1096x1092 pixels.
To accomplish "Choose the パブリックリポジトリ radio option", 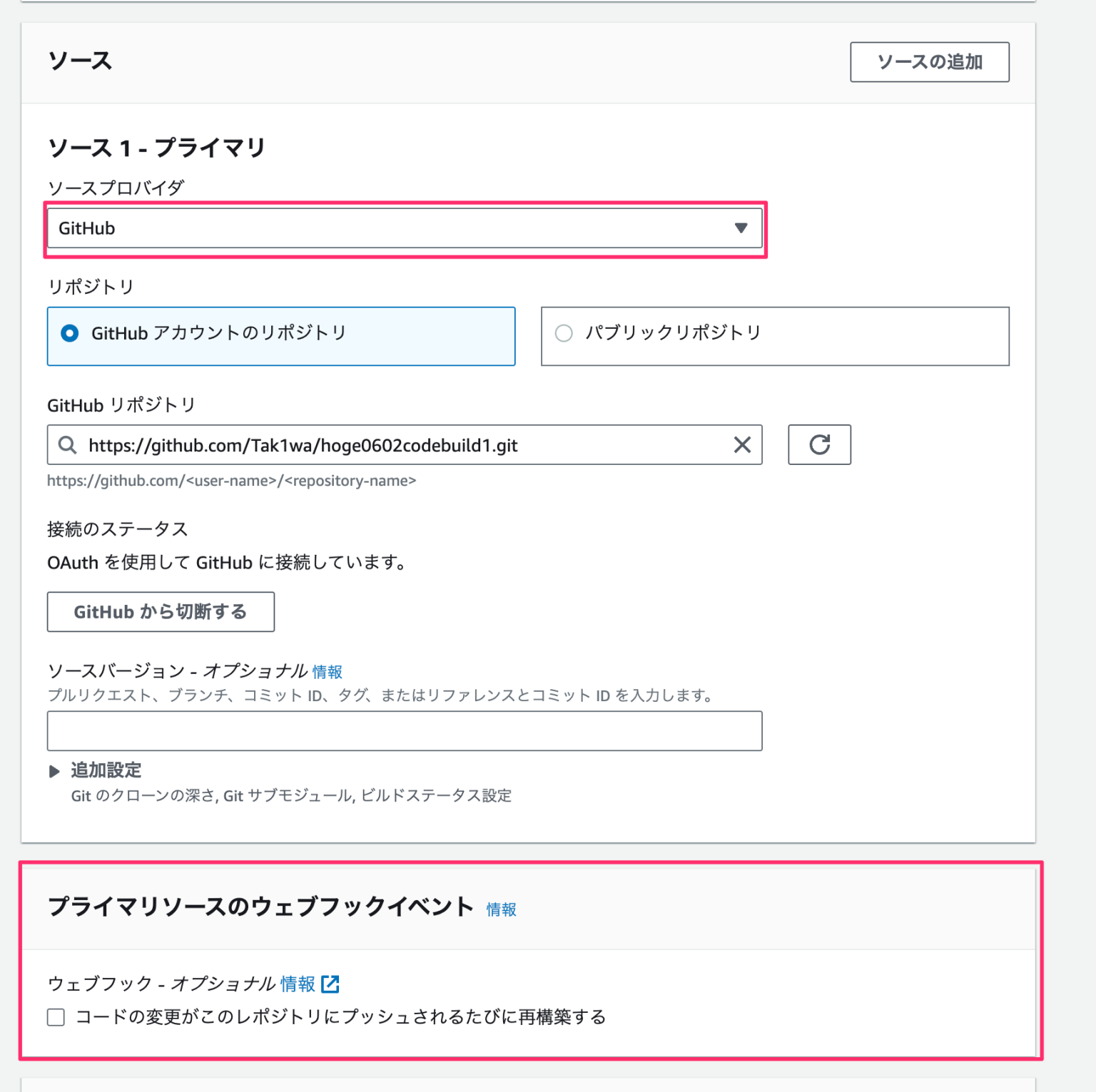I will pos(564,332).
